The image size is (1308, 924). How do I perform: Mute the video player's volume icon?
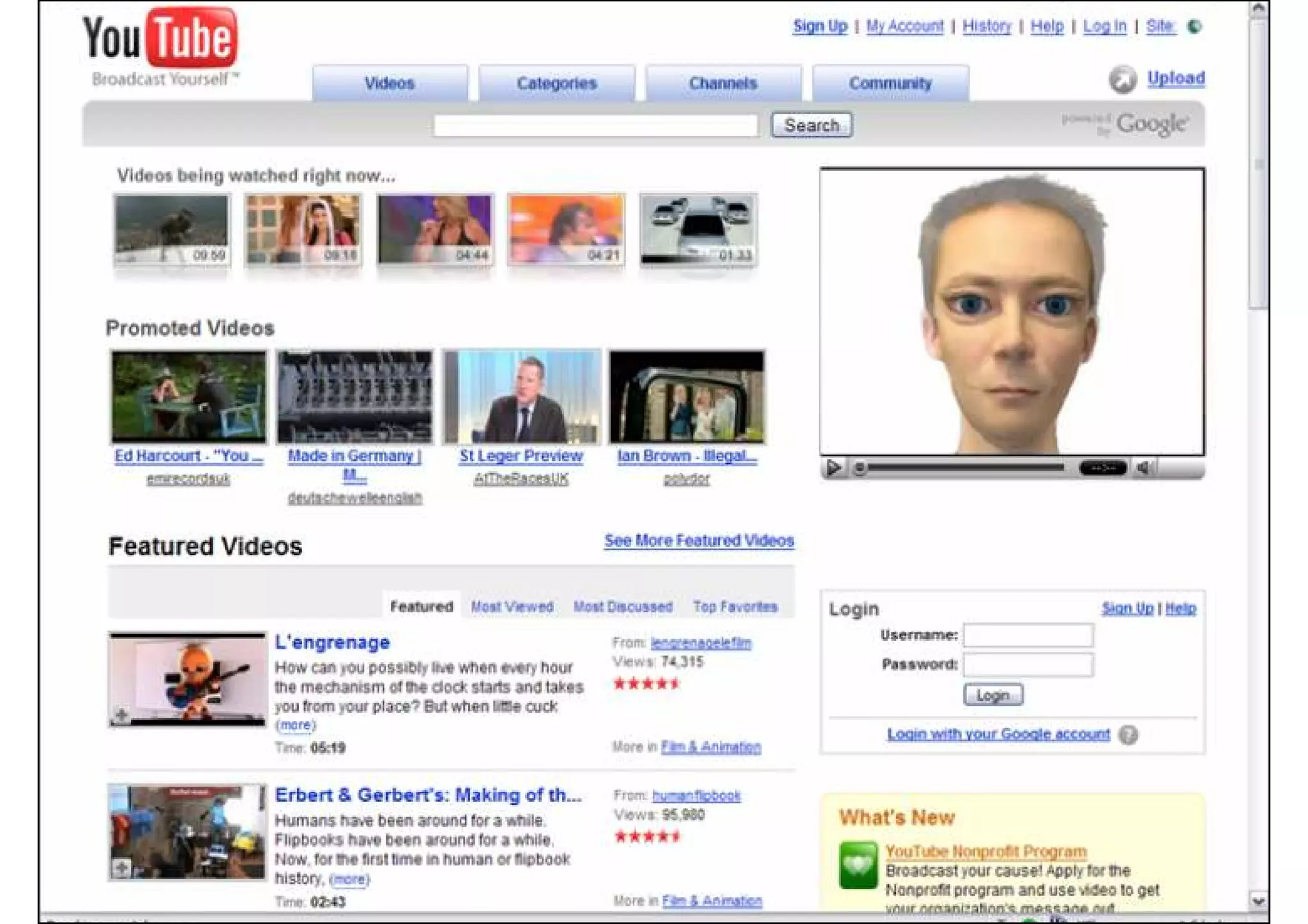1143,468
